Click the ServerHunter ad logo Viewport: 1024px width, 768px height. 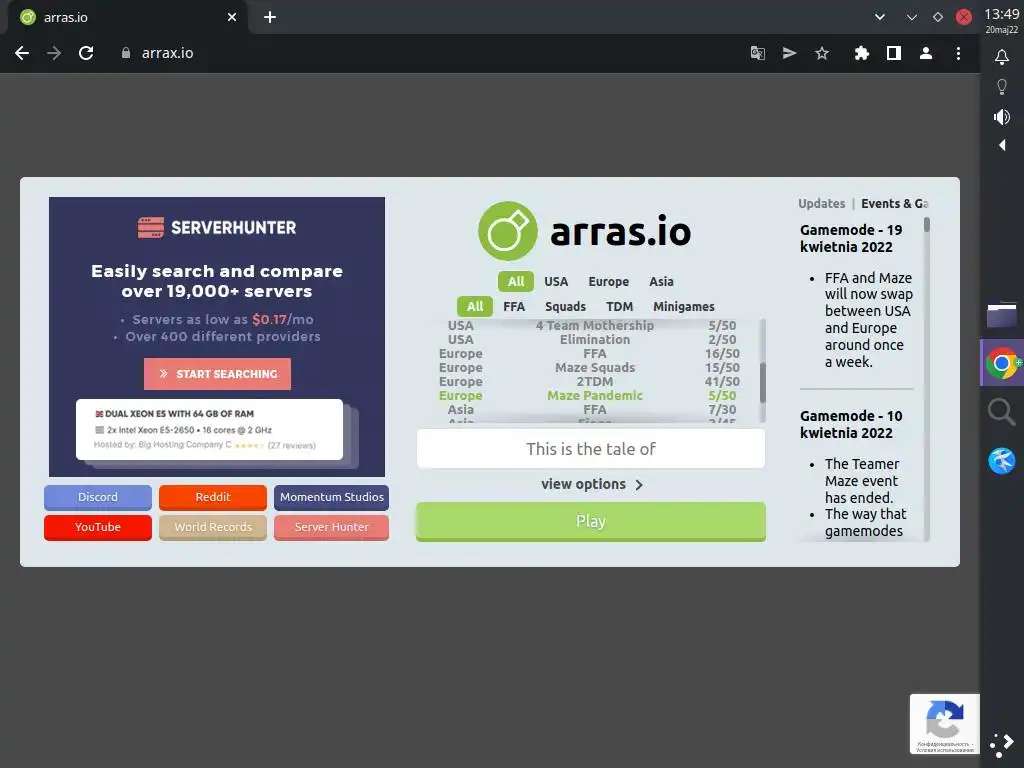217,227
